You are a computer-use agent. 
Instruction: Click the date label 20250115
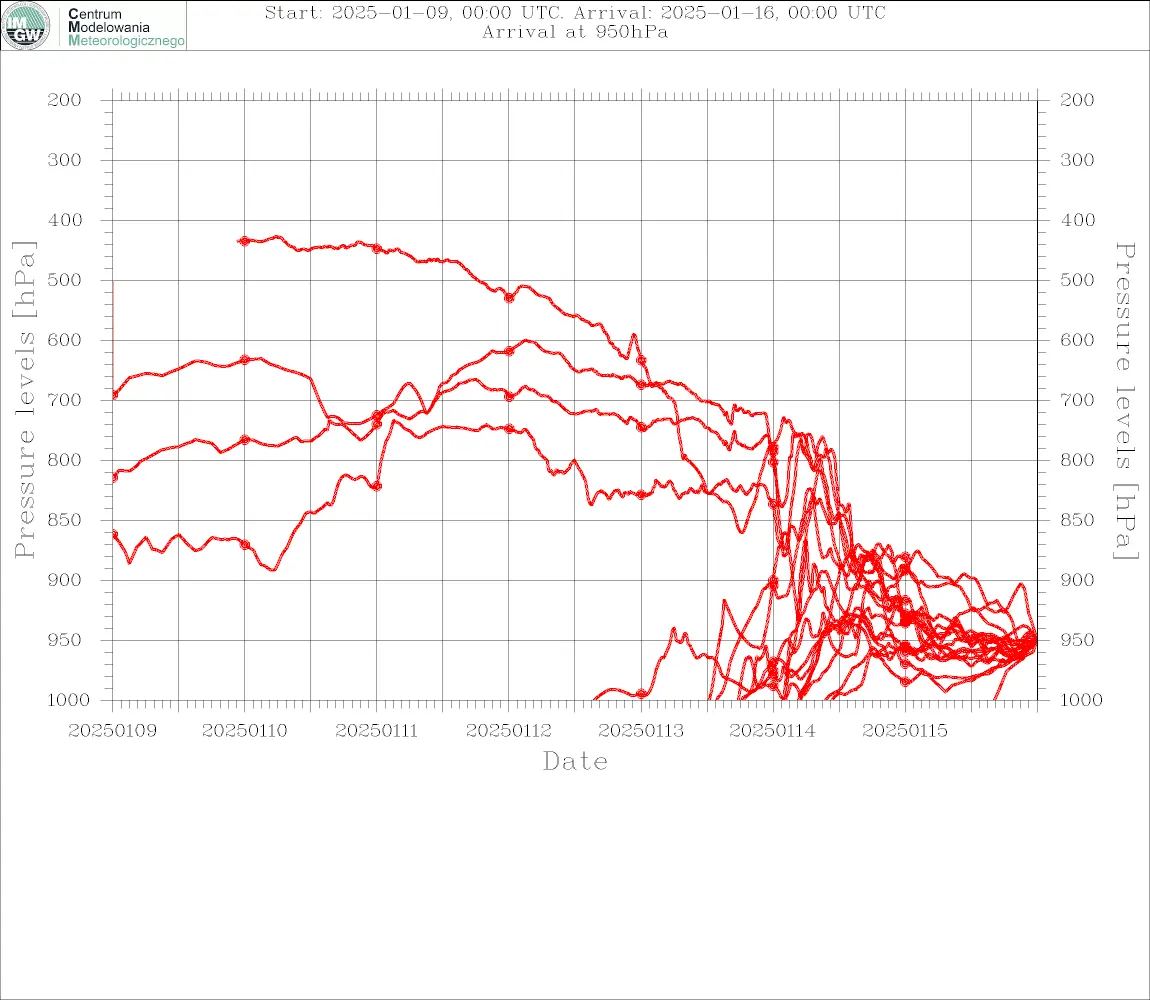905,731
